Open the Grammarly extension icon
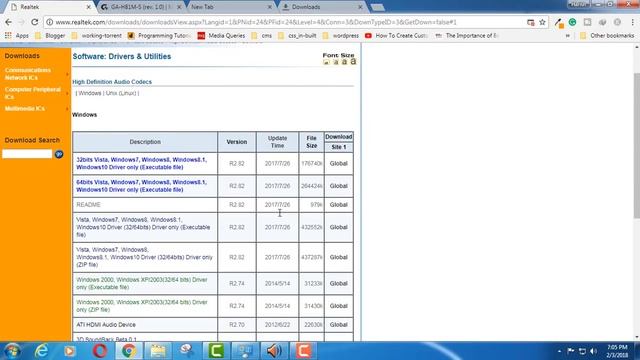640x360 pixels. coord(573,22)
